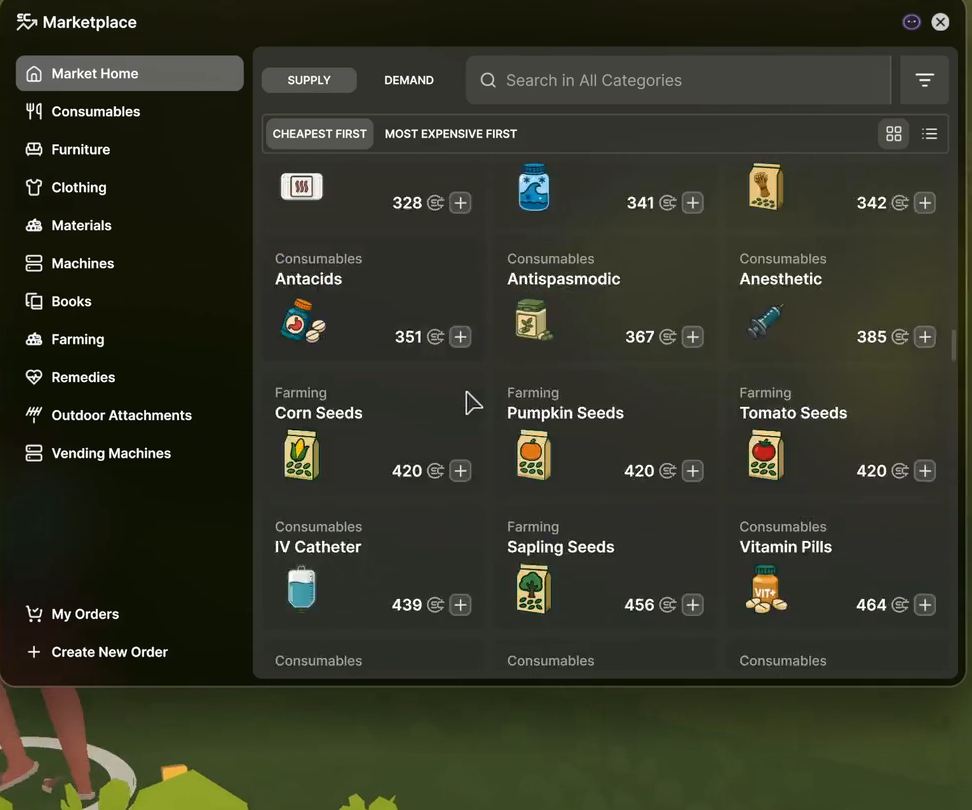Open the Machines category
This screenshot has width=972, height=810.
[130, 263]
